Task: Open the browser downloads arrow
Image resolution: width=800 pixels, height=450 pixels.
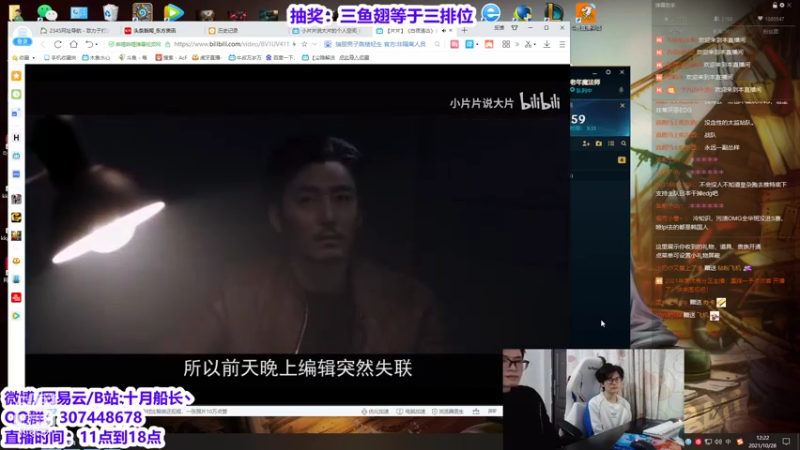Action: [x=546, y=44]
